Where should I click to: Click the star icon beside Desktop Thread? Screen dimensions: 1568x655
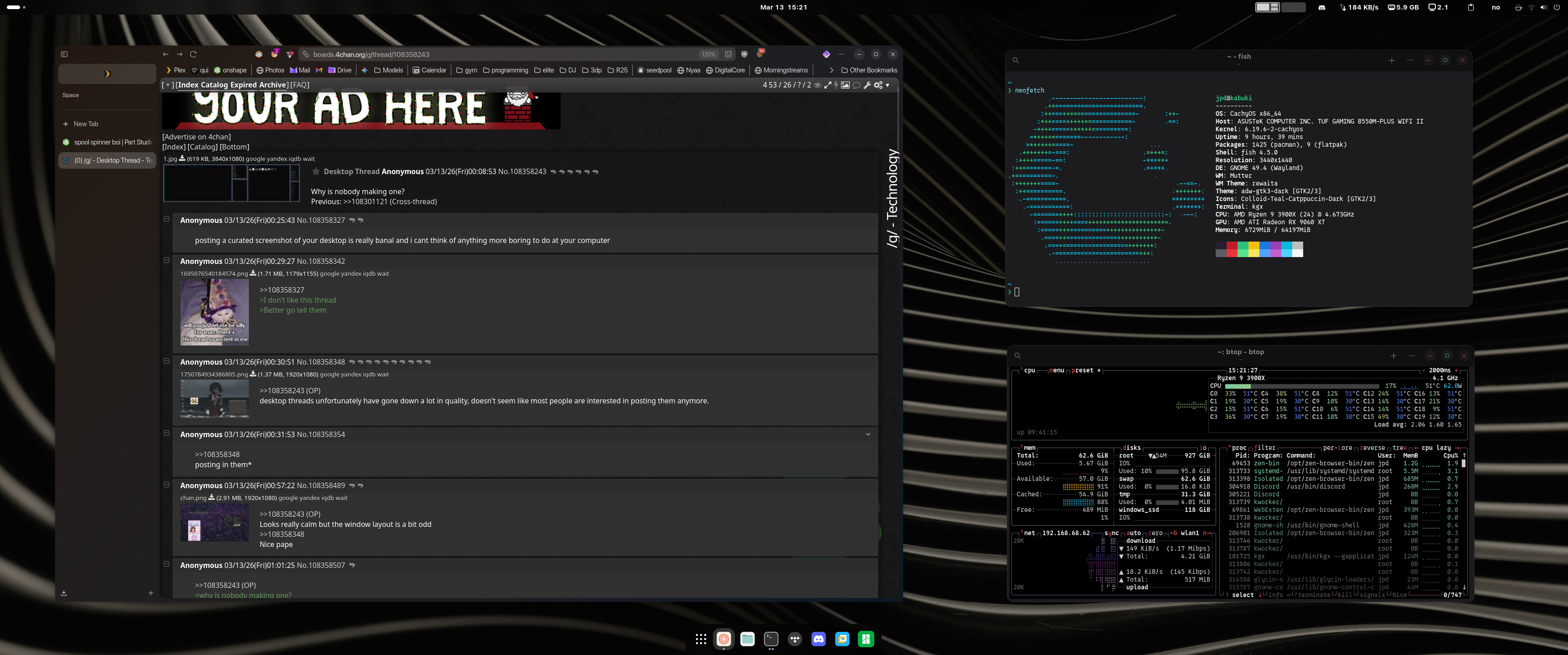coord(316,172)
